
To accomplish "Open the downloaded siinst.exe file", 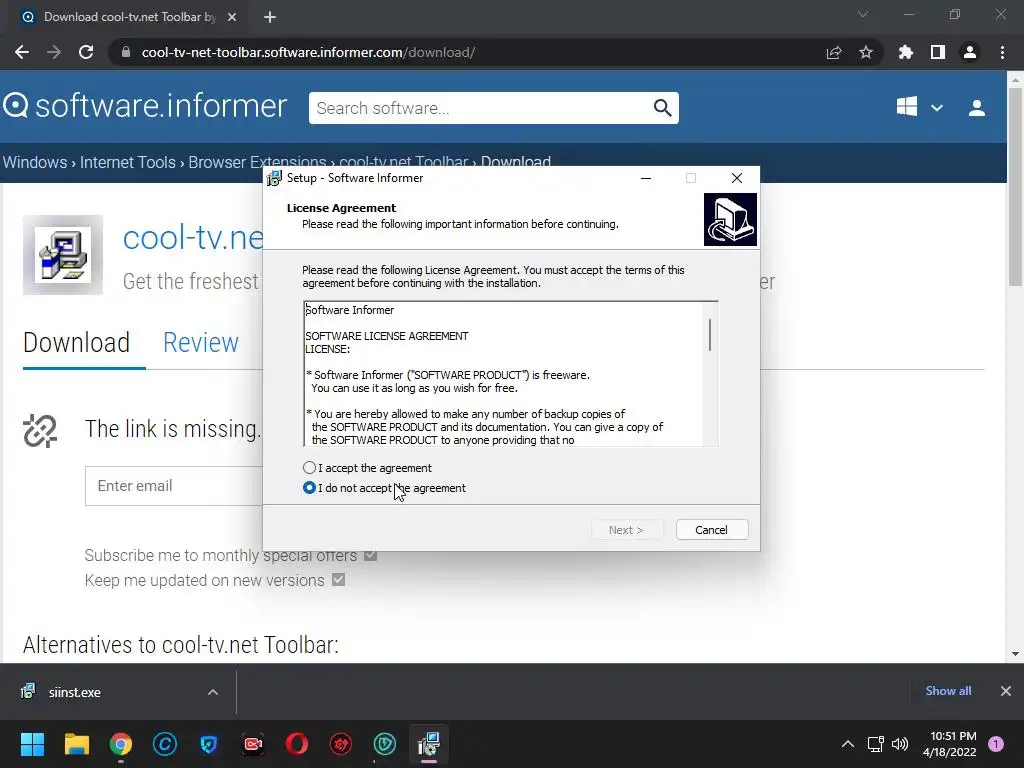I will 74,692.
